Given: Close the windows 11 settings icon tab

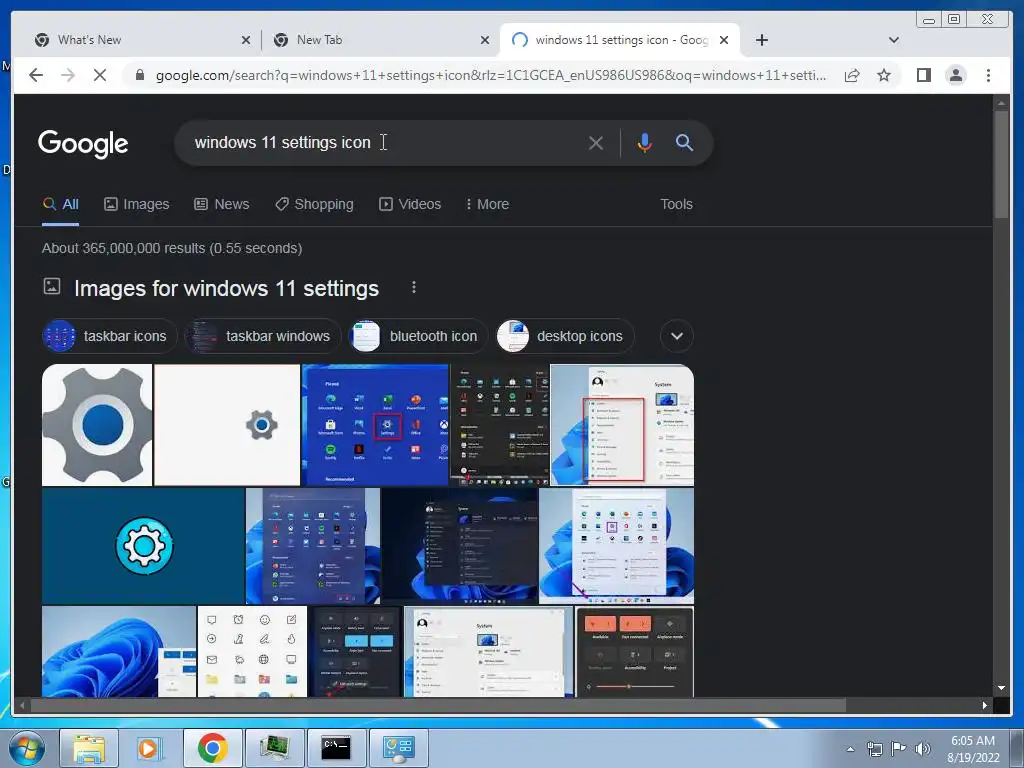Looking at the screenshot, I should (x=724, y=40).
